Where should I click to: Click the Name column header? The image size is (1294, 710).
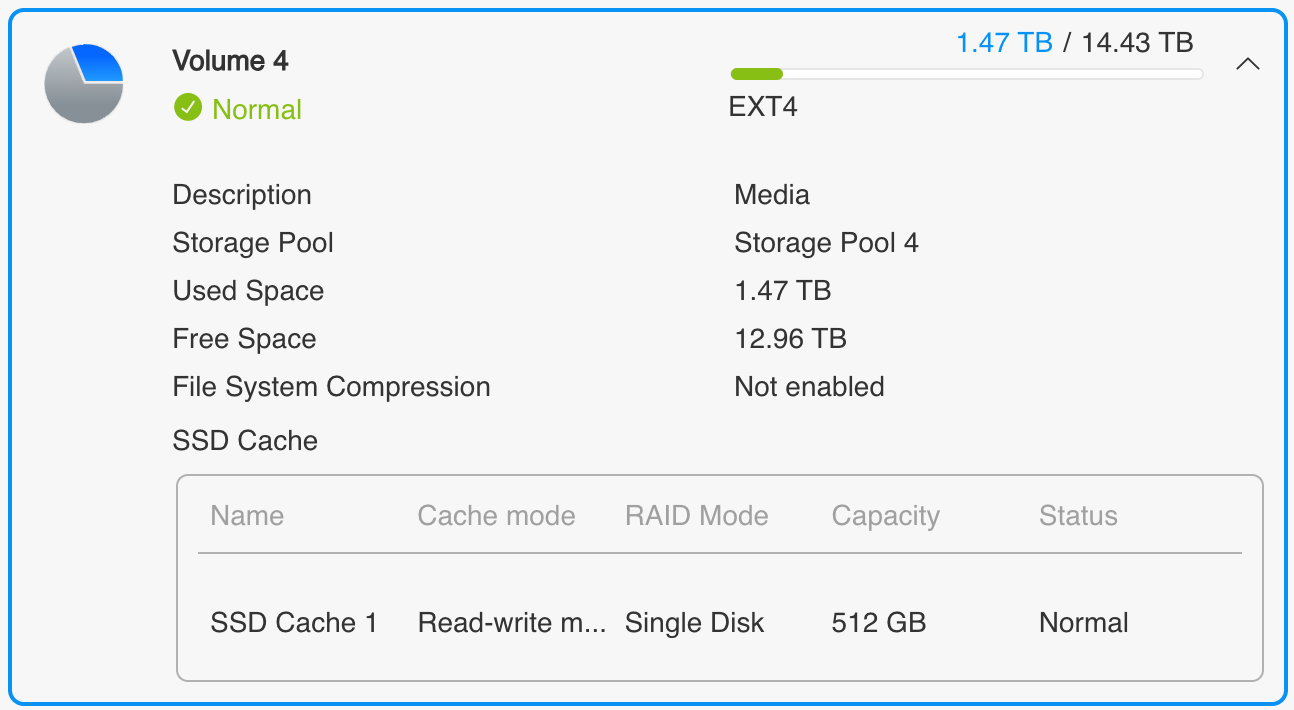(247, 516)
